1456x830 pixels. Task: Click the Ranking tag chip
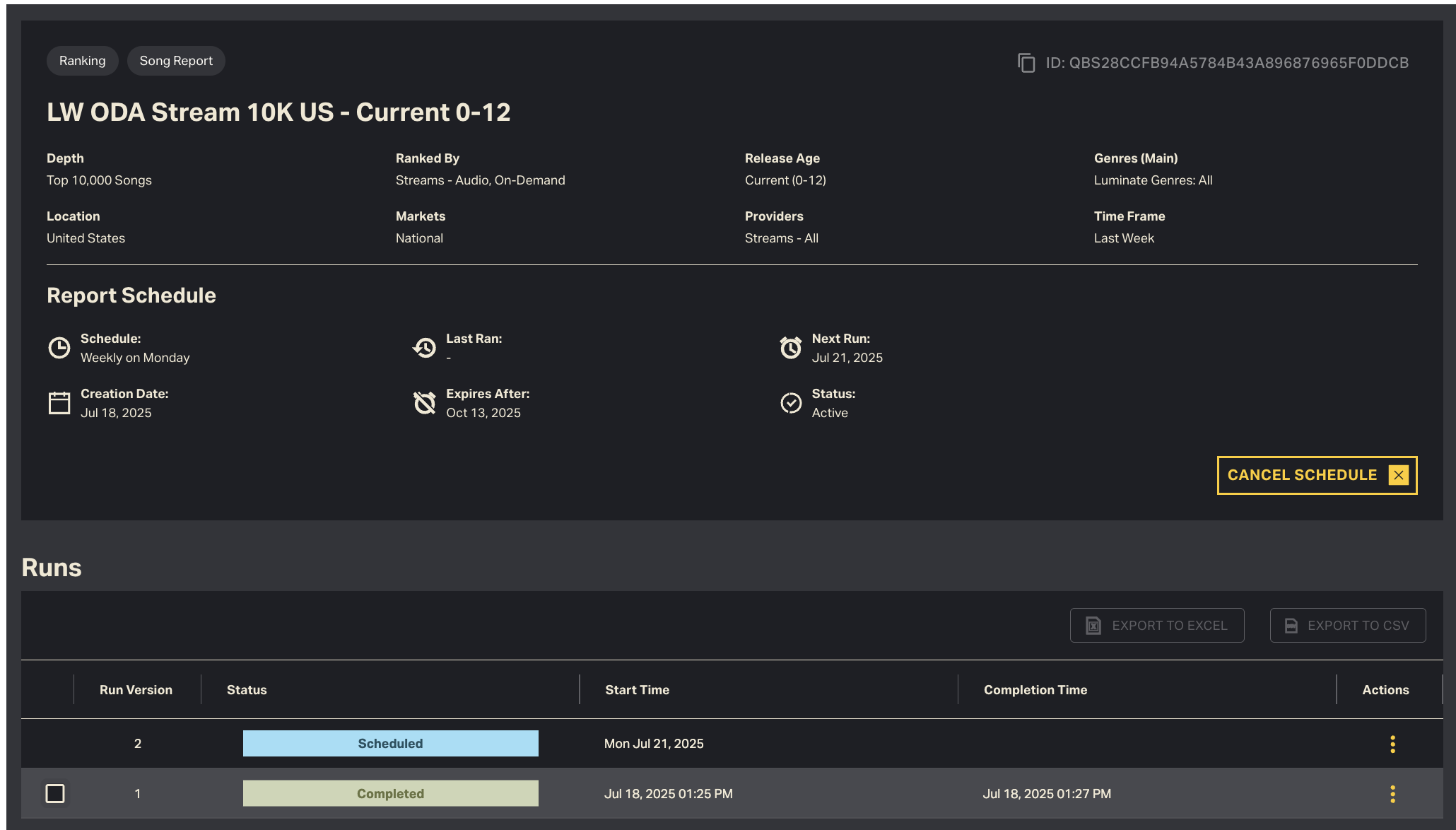(x=82, y=61)
